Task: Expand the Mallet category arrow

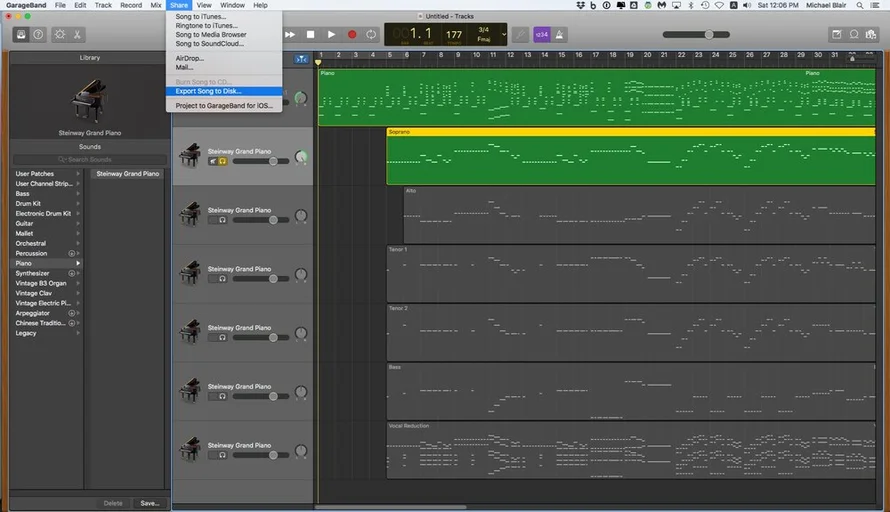Action: click(x=78, y=233)
